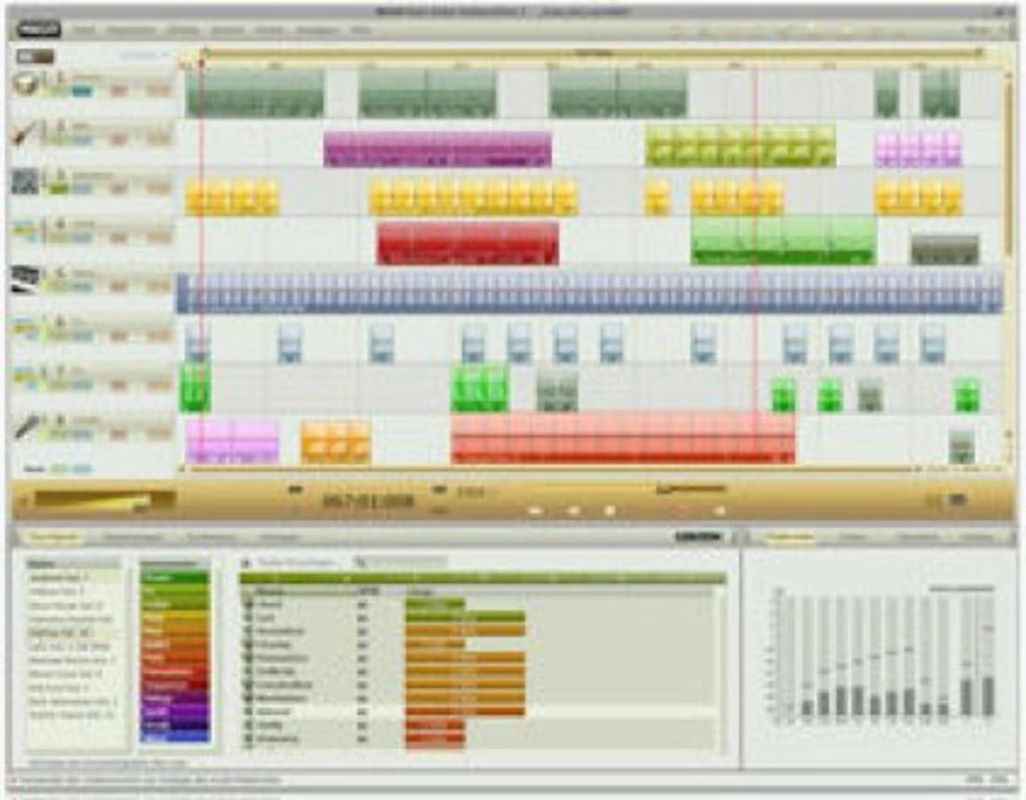Click the keyboard icon on the fifth track
This screenshot has height=800, width=1026.
pyautogui.click(x=26, y=280)
